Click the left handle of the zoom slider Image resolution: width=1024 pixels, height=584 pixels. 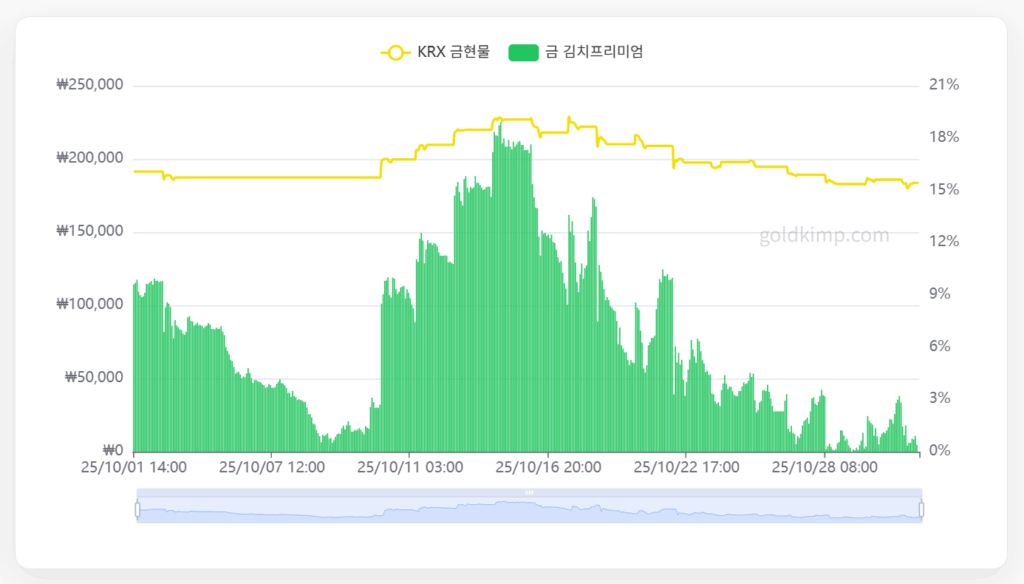[137, 510]
